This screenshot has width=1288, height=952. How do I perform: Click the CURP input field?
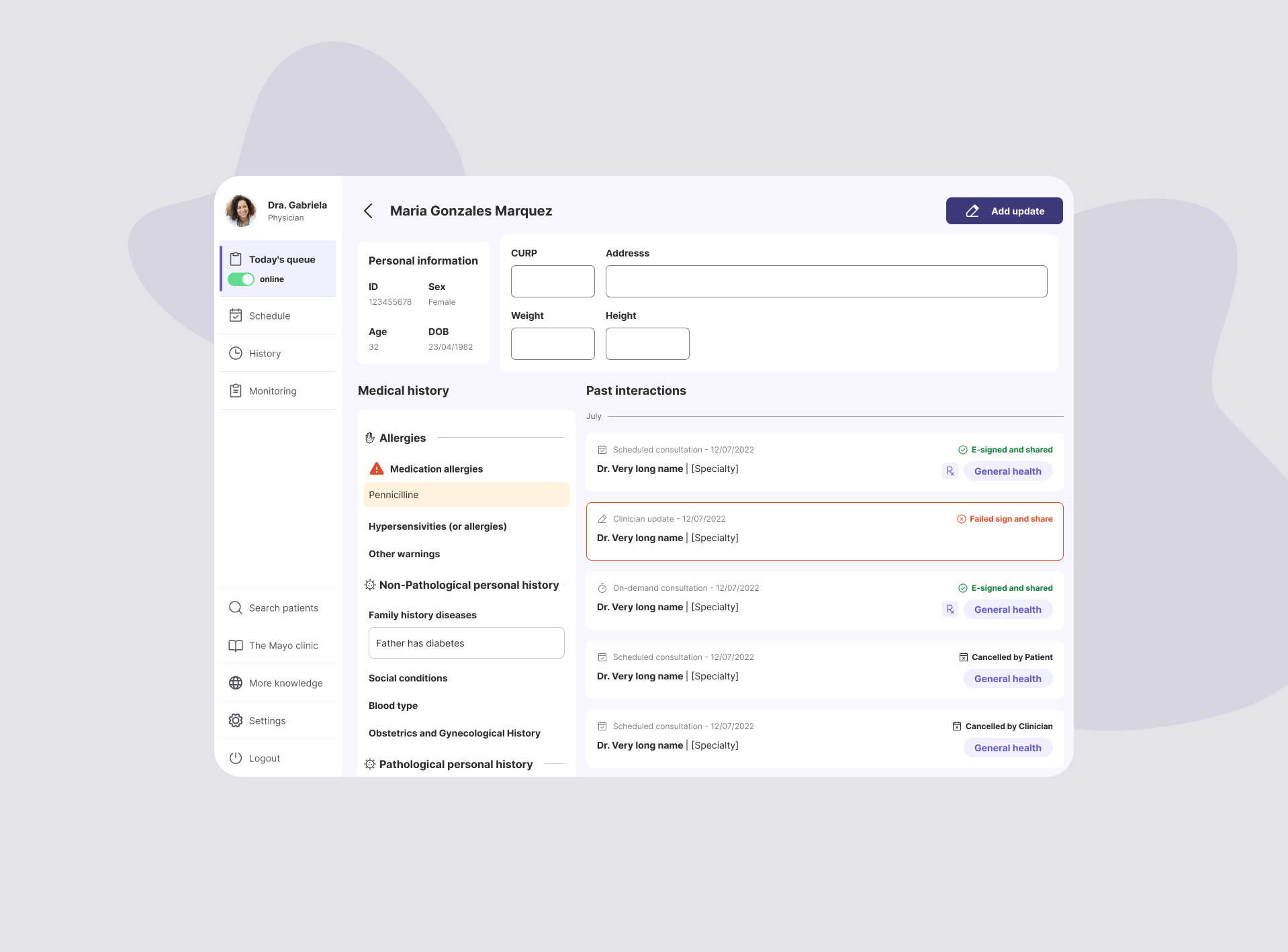pyautogui.click(x=553, y=281)
